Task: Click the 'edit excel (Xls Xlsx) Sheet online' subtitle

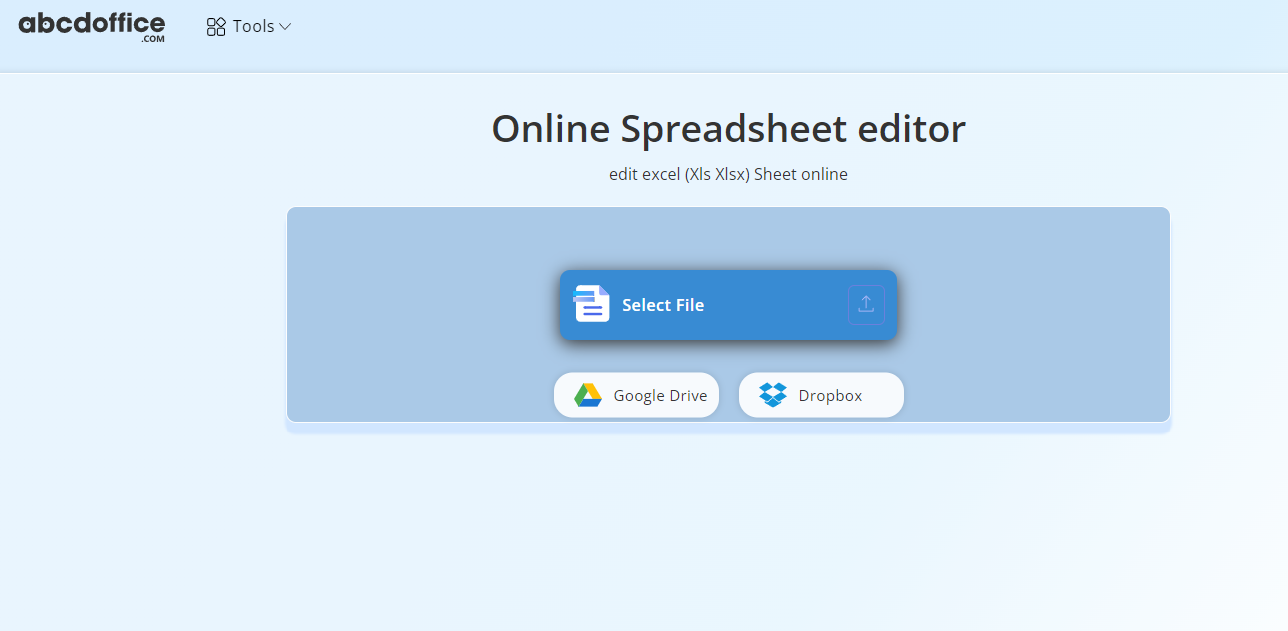Action: click(x=728, y=174)
